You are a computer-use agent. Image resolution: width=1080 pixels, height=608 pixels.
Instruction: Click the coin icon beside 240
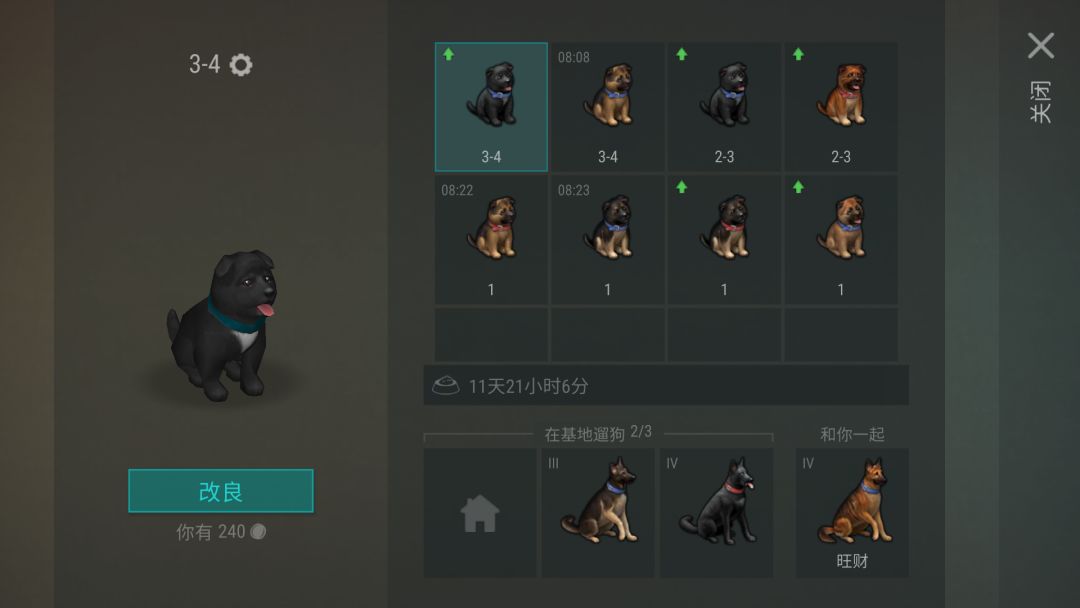pyautogui.click(x=258, y=532)
